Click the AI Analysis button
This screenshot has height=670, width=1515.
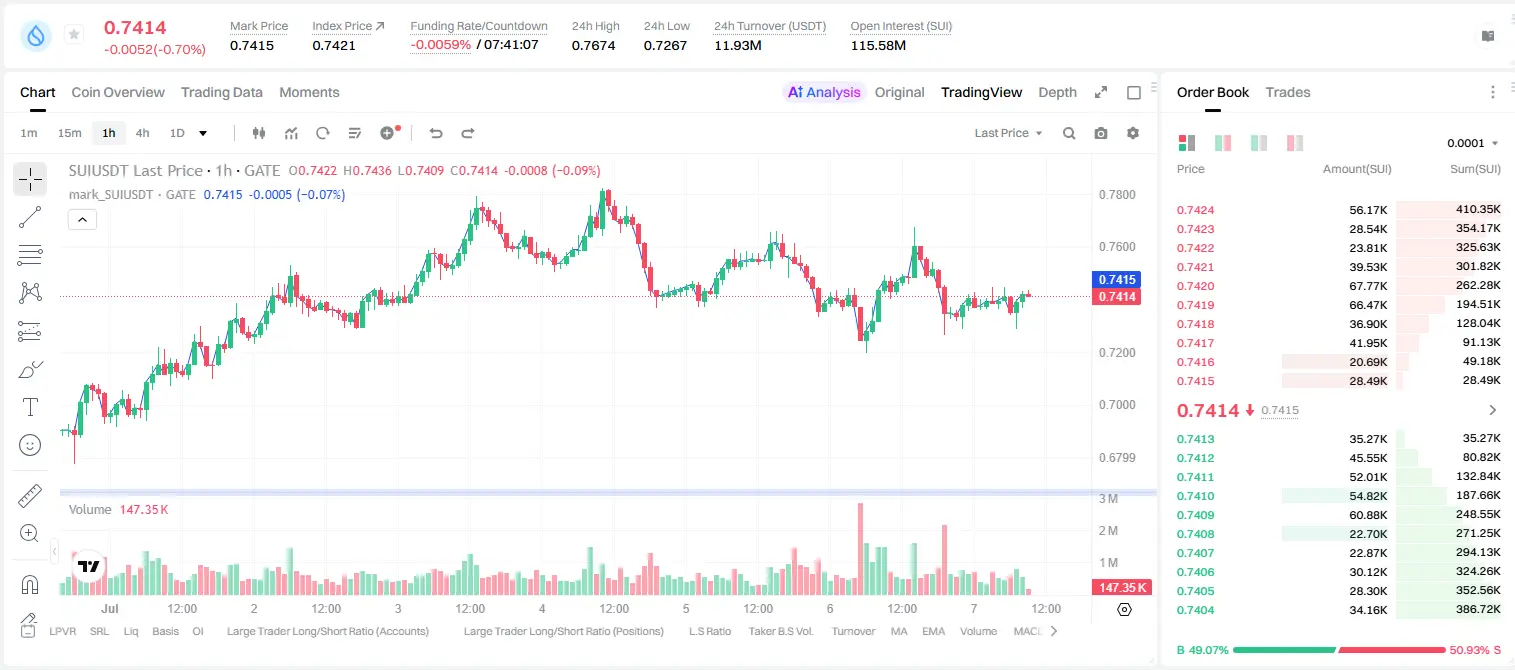[x=824, y=92]
